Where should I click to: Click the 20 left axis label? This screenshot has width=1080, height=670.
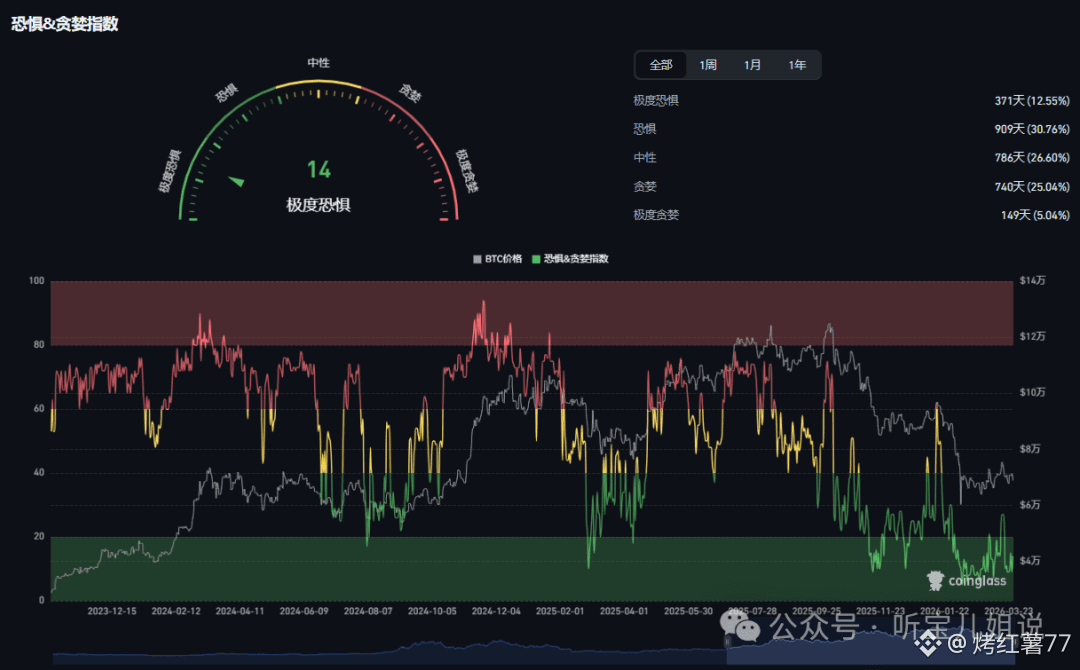coord(39,536)
